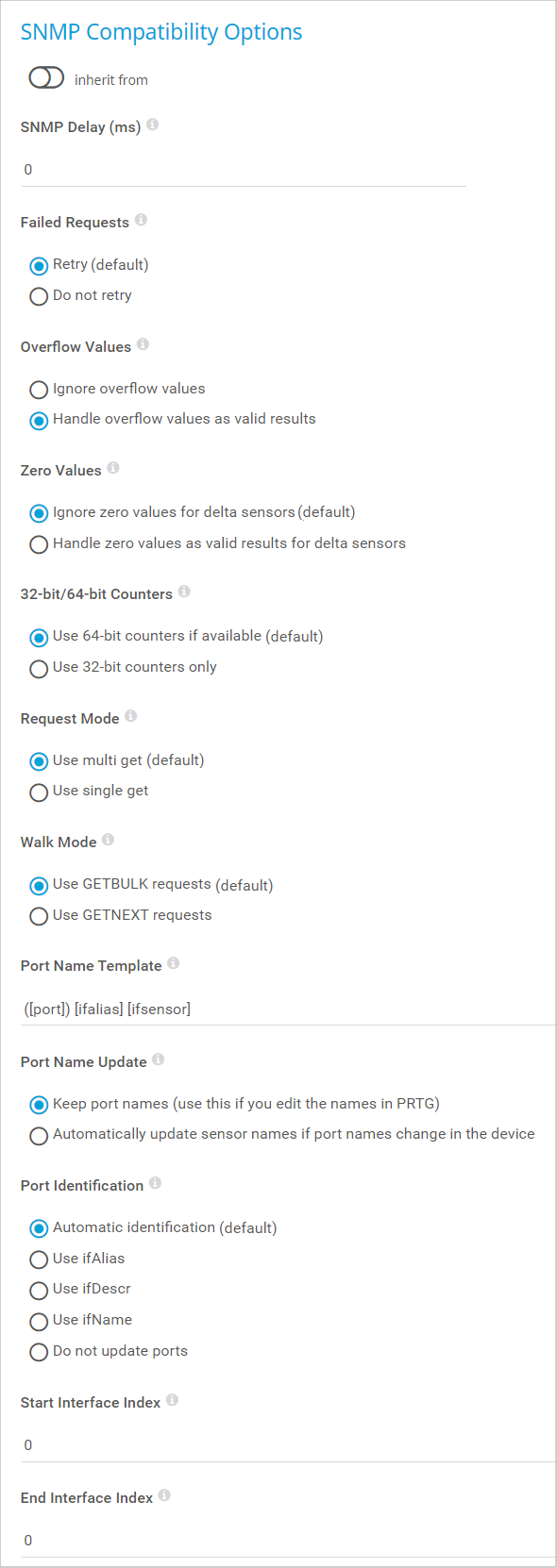Viewport: 557px width, 1568px height.
Task: Choose Use 32-bit counters only
Action: 124,668
